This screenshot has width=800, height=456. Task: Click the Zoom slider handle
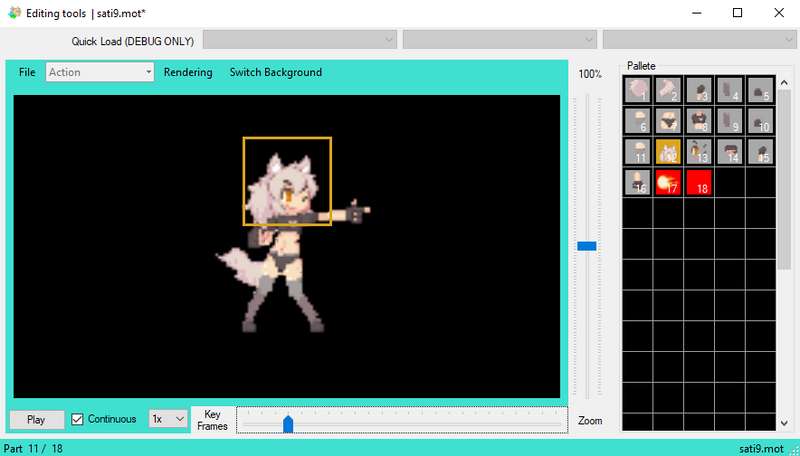[x=587, y=246]
